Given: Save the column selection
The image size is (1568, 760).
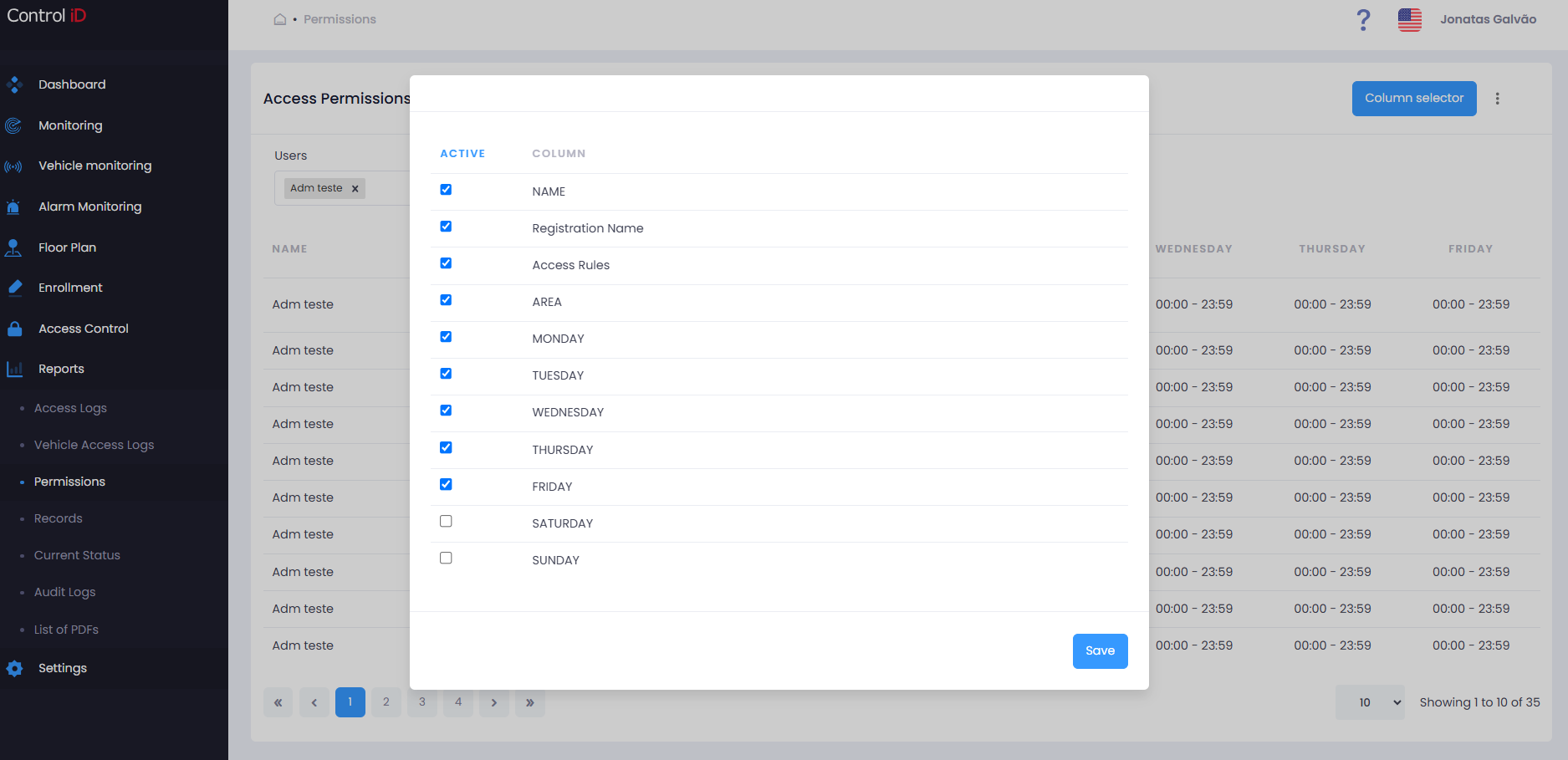Looking at the screenshot, I should pyautogui.click(x=1100, y=651).
